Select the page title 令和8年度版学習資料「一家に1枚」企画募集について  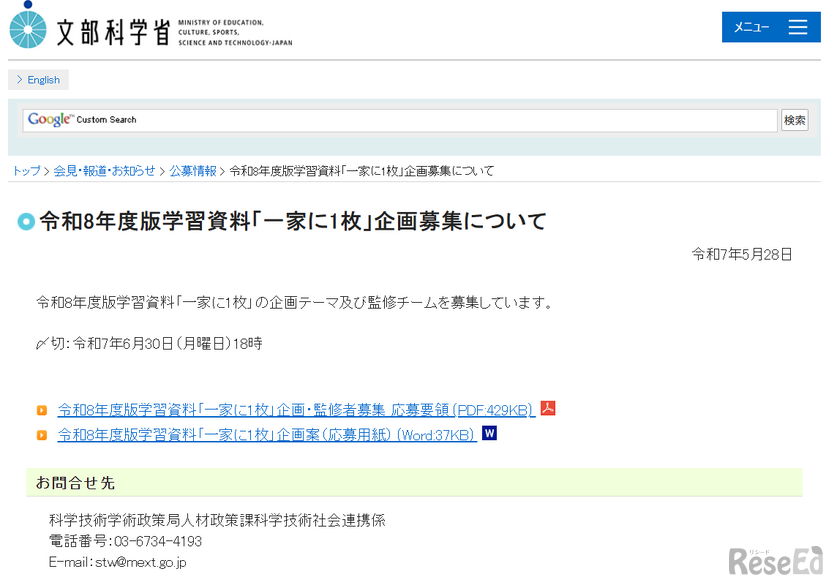click(x=293, y=221)
